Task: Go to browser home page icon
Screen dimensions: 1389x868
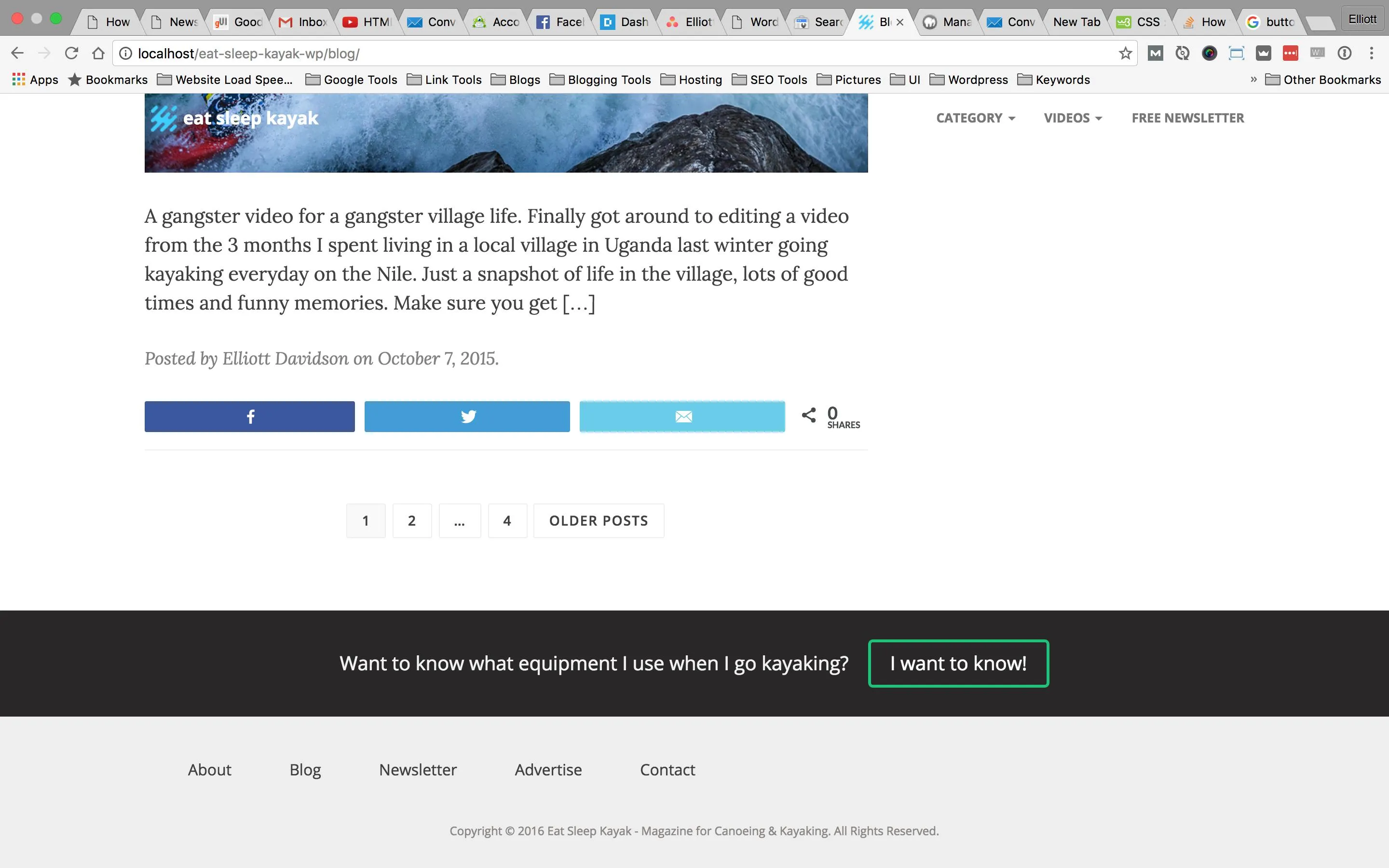Action: [98, 54]
